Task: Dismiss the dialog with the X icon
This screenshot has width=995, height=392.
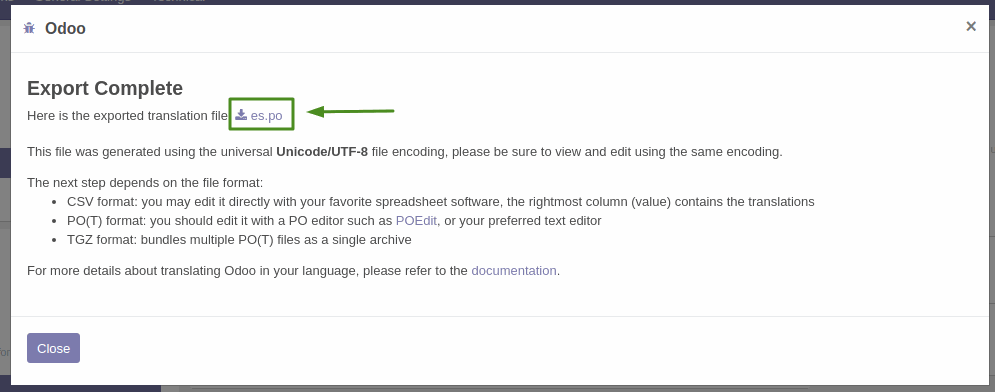Action: [971, 26]
